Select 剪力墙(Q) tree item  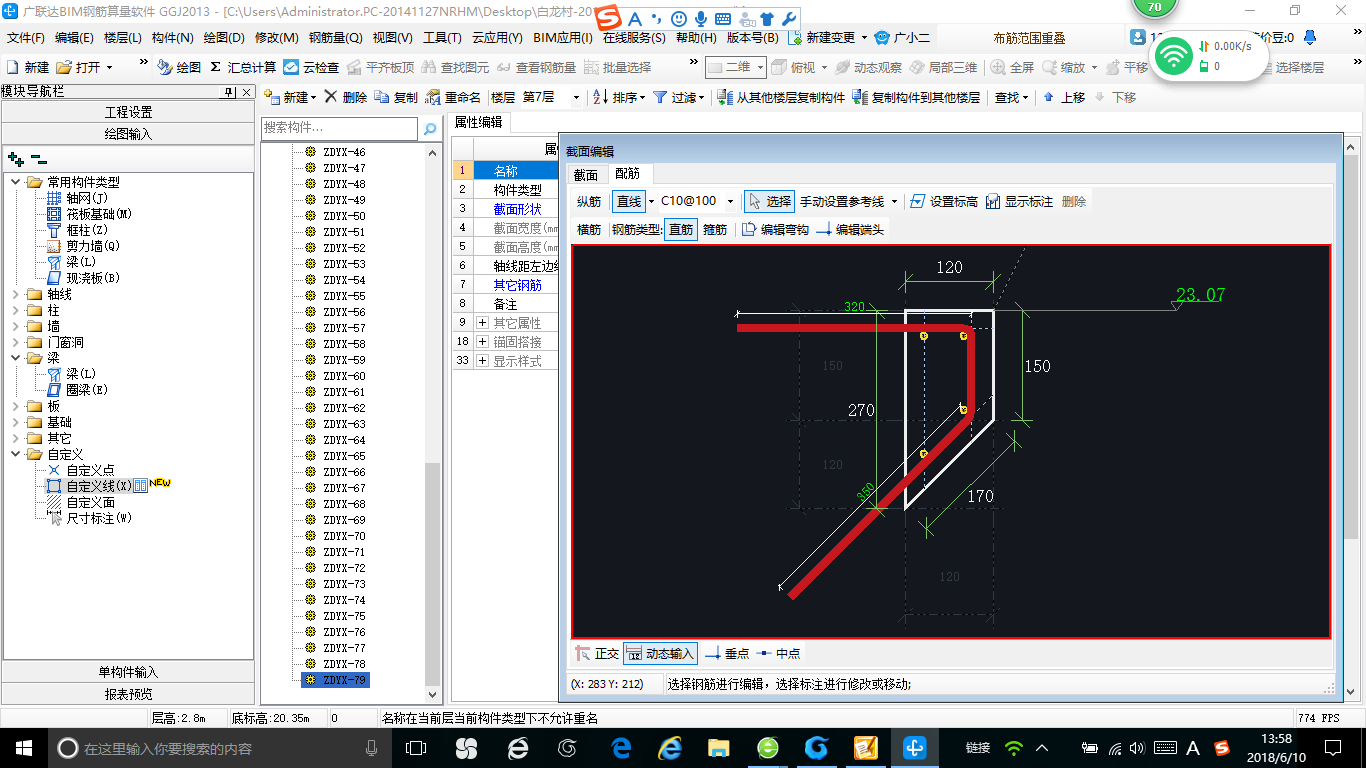click(93, 245)
